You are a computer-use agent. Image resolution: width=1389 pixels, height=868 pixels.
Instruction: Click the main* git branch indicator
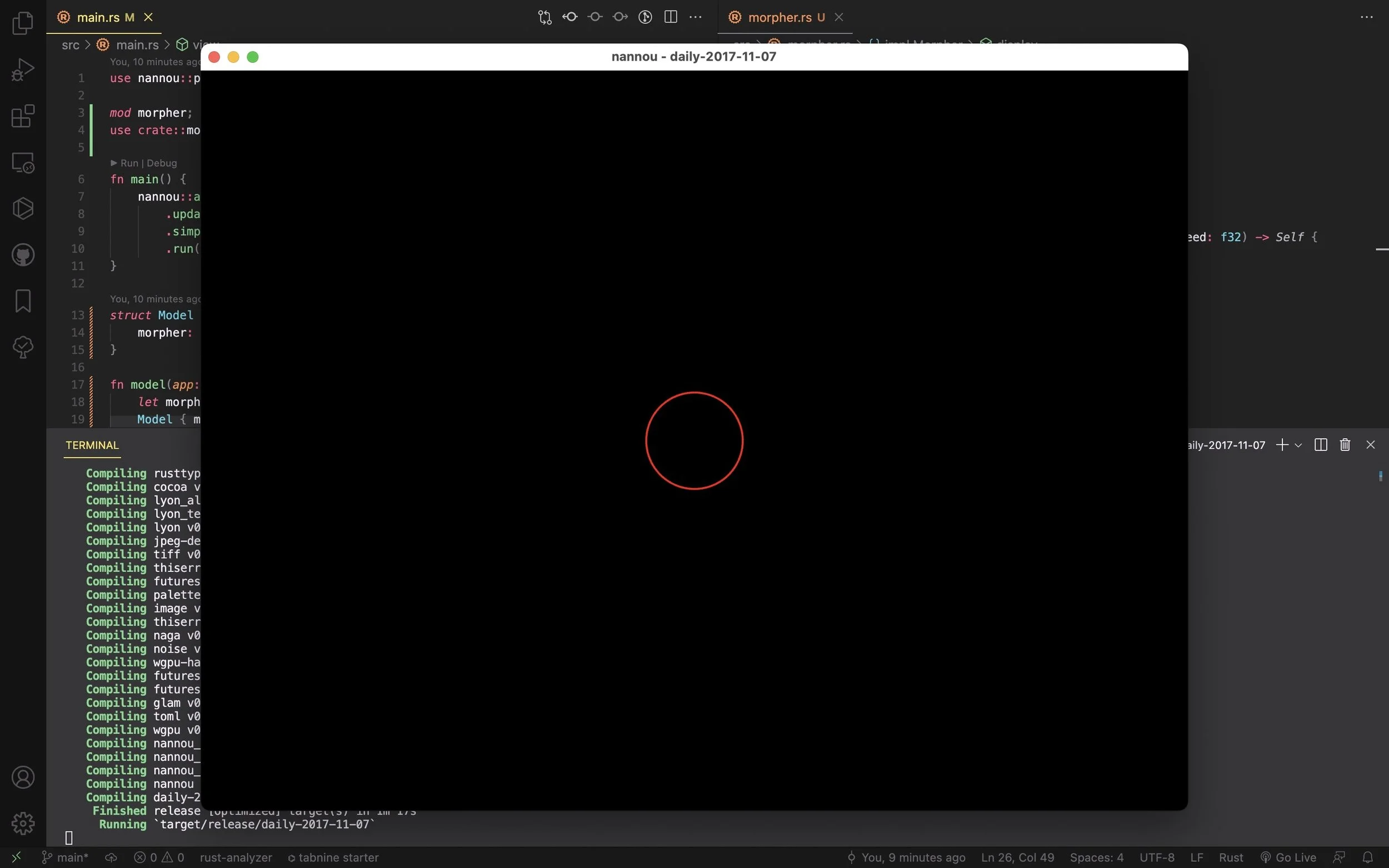(x=66, y=857)
